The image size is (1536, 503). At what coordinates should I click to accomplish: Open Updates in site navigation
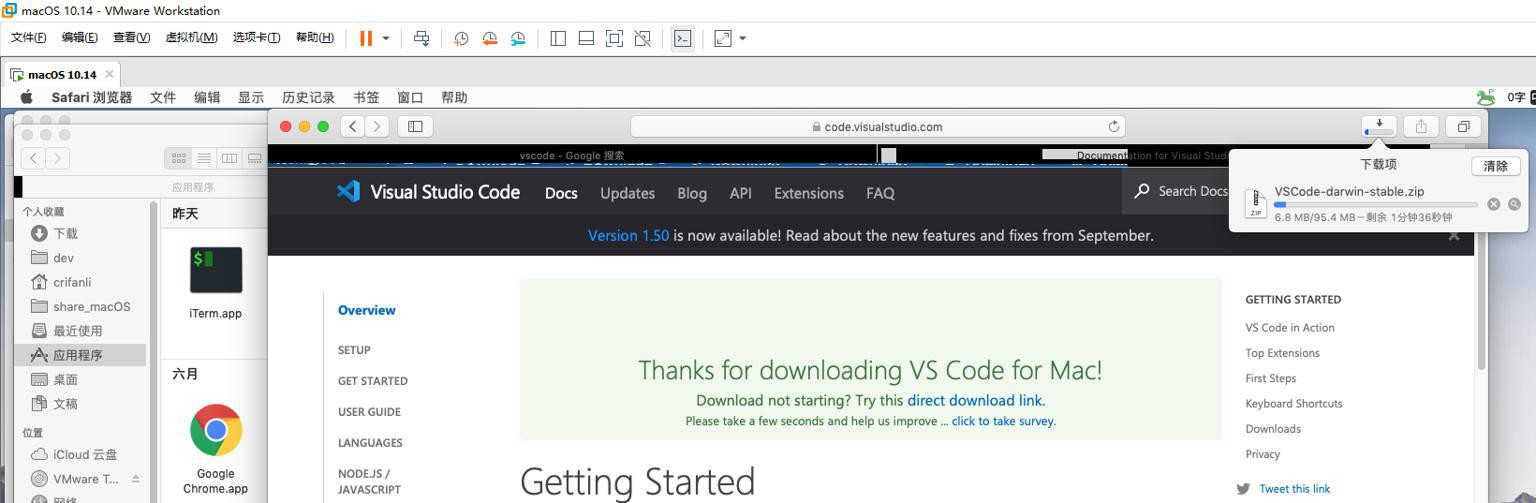tap(627, 193)
